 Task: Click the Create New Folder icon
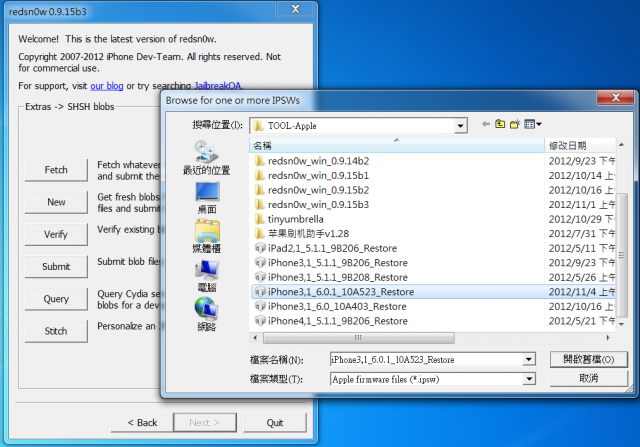tap(515, 124)
